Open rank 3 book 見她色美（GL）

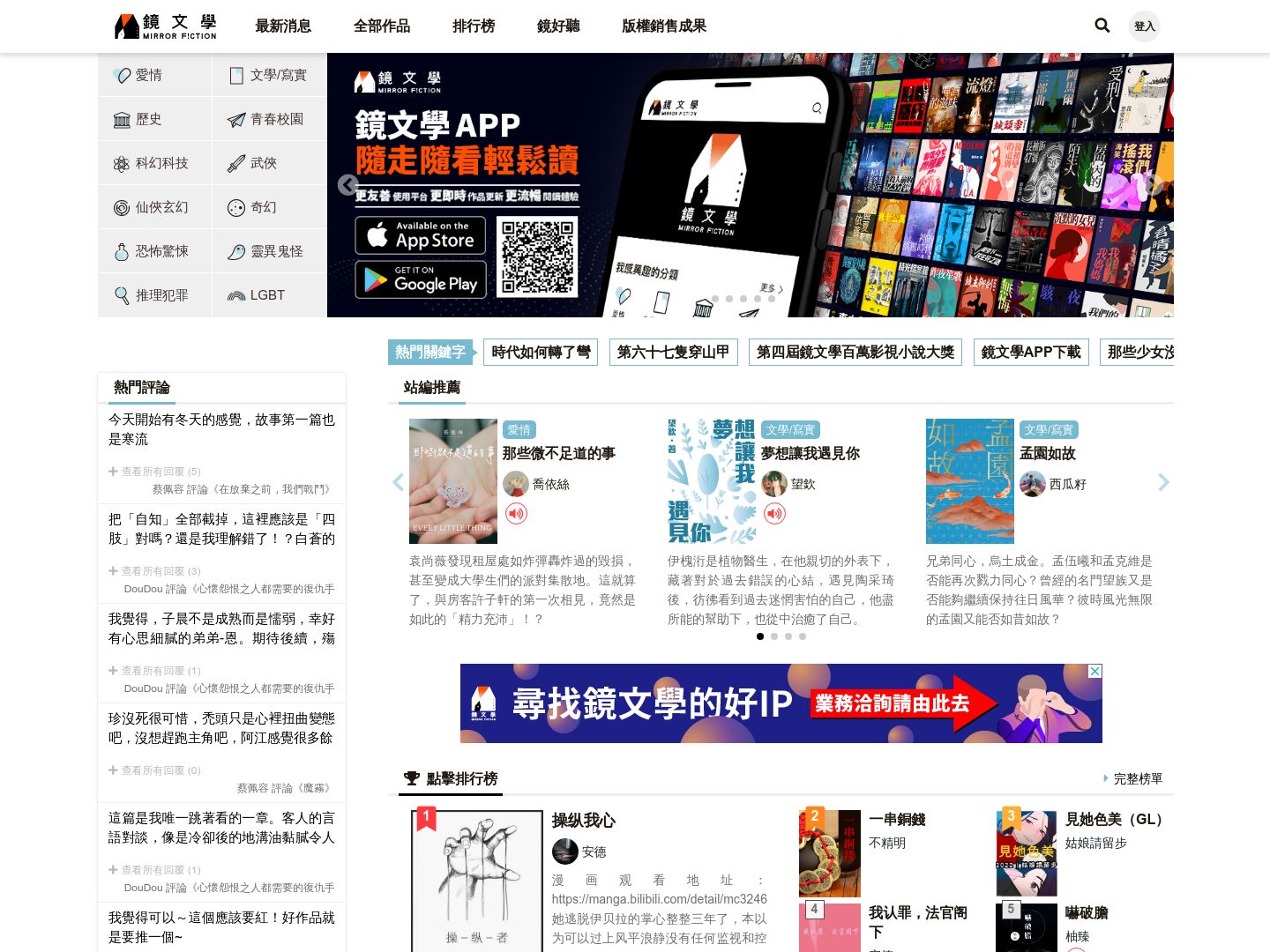[1117, 820]
